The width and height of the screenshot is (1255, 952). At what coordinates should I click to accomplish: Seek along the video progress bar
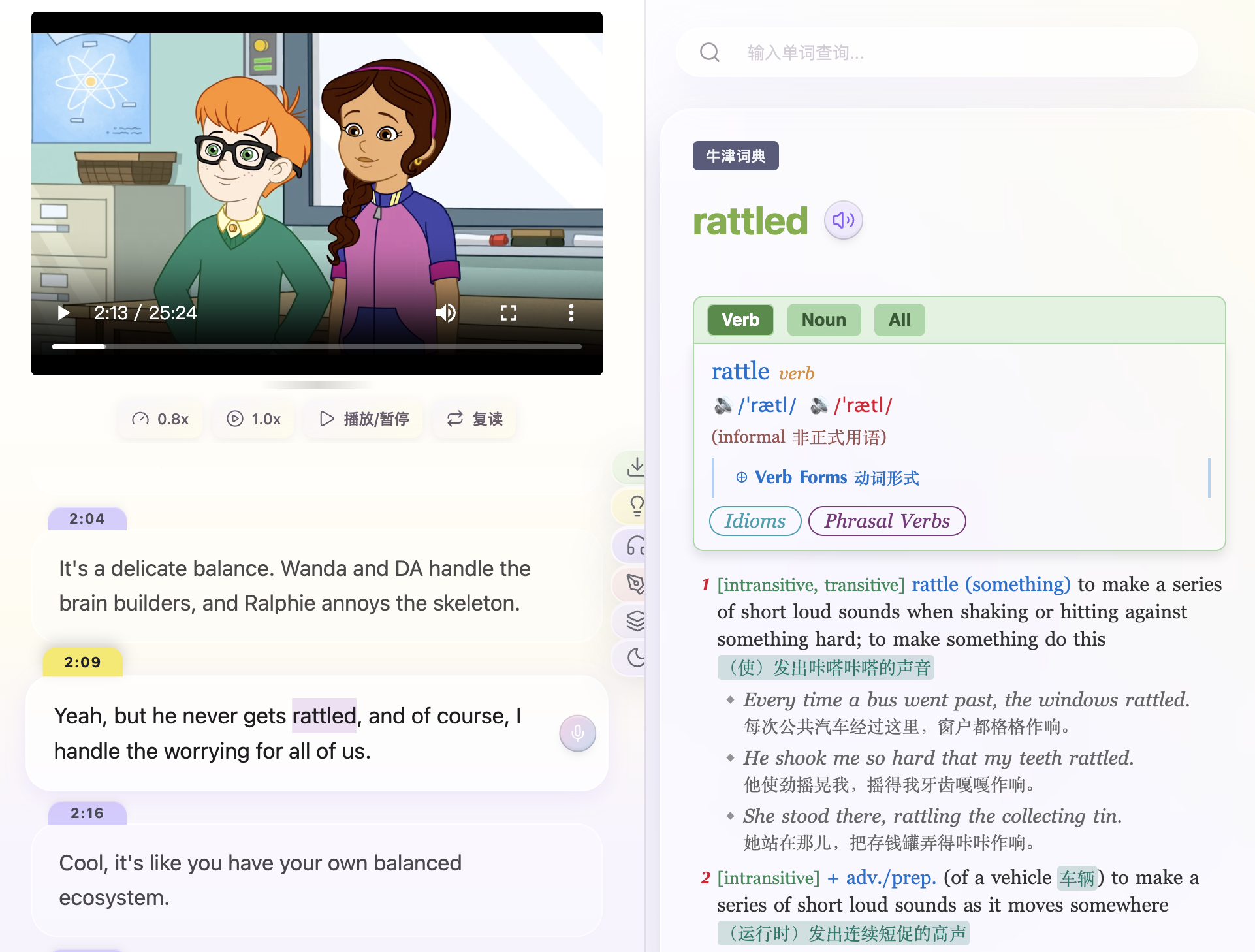click(x=317, y=347)
